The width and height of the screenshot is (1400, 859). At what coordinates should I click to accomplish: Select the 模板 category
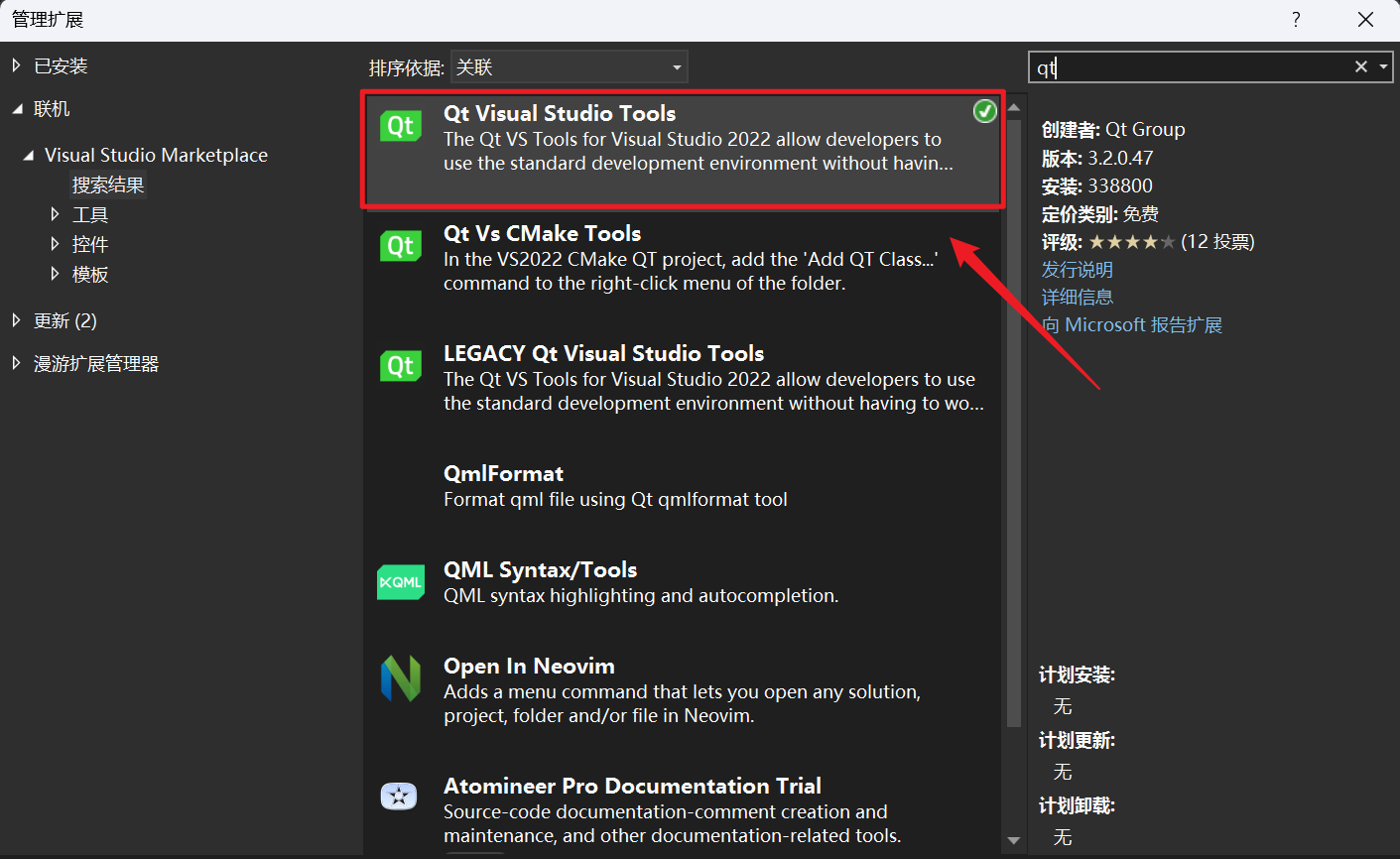click(x=89, y=275)
